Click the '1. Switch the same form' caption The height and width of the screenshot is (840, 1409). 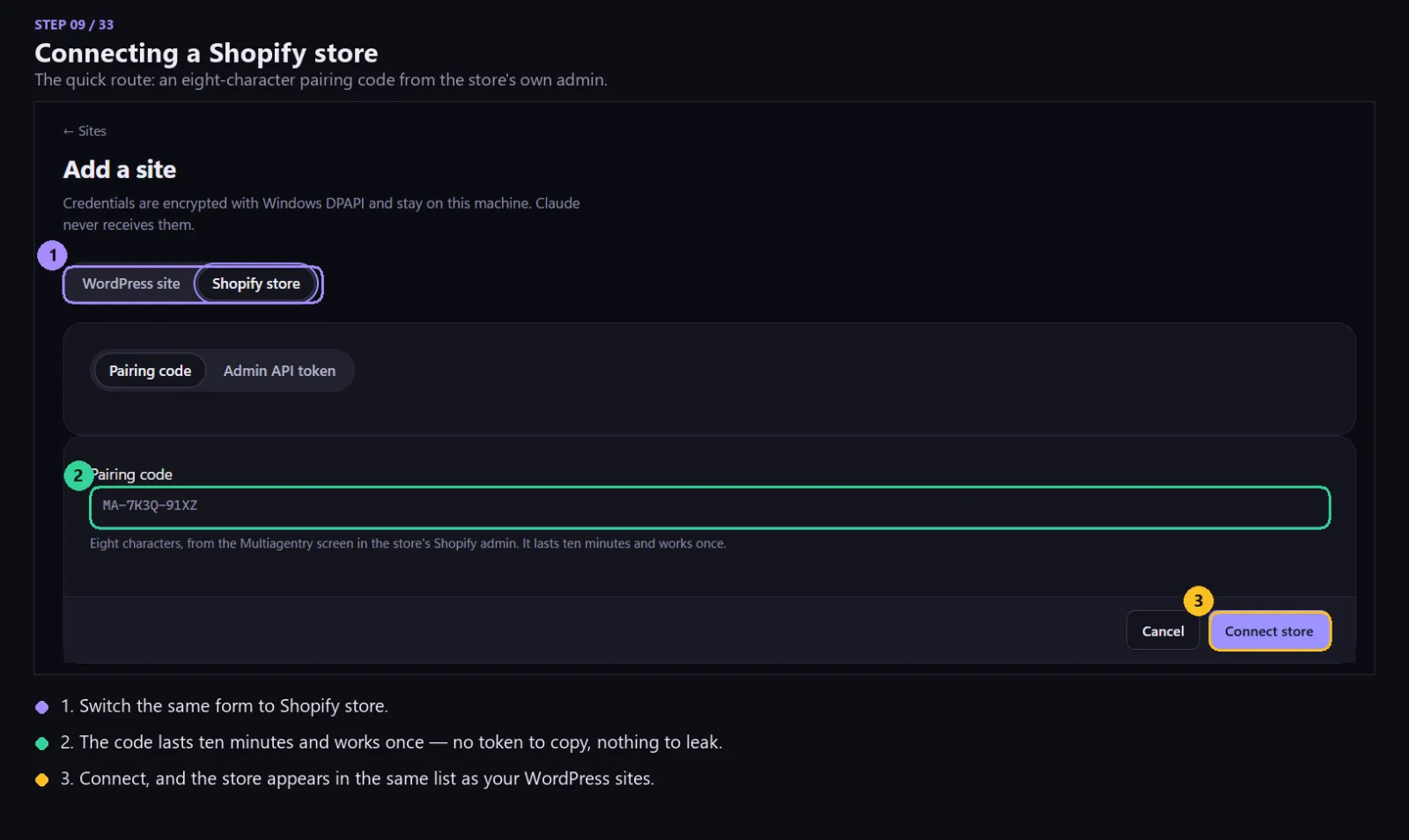(225, 706)
